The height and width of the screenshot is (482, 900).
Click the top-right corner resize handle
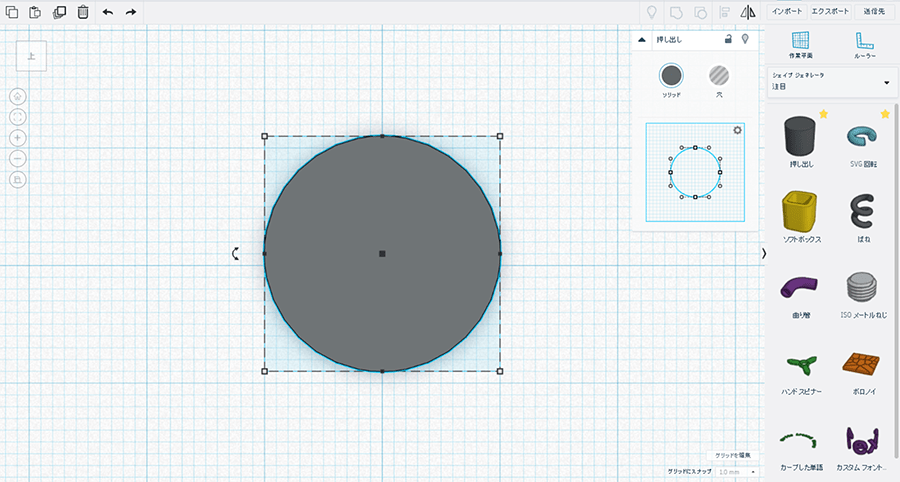(500, 137)
